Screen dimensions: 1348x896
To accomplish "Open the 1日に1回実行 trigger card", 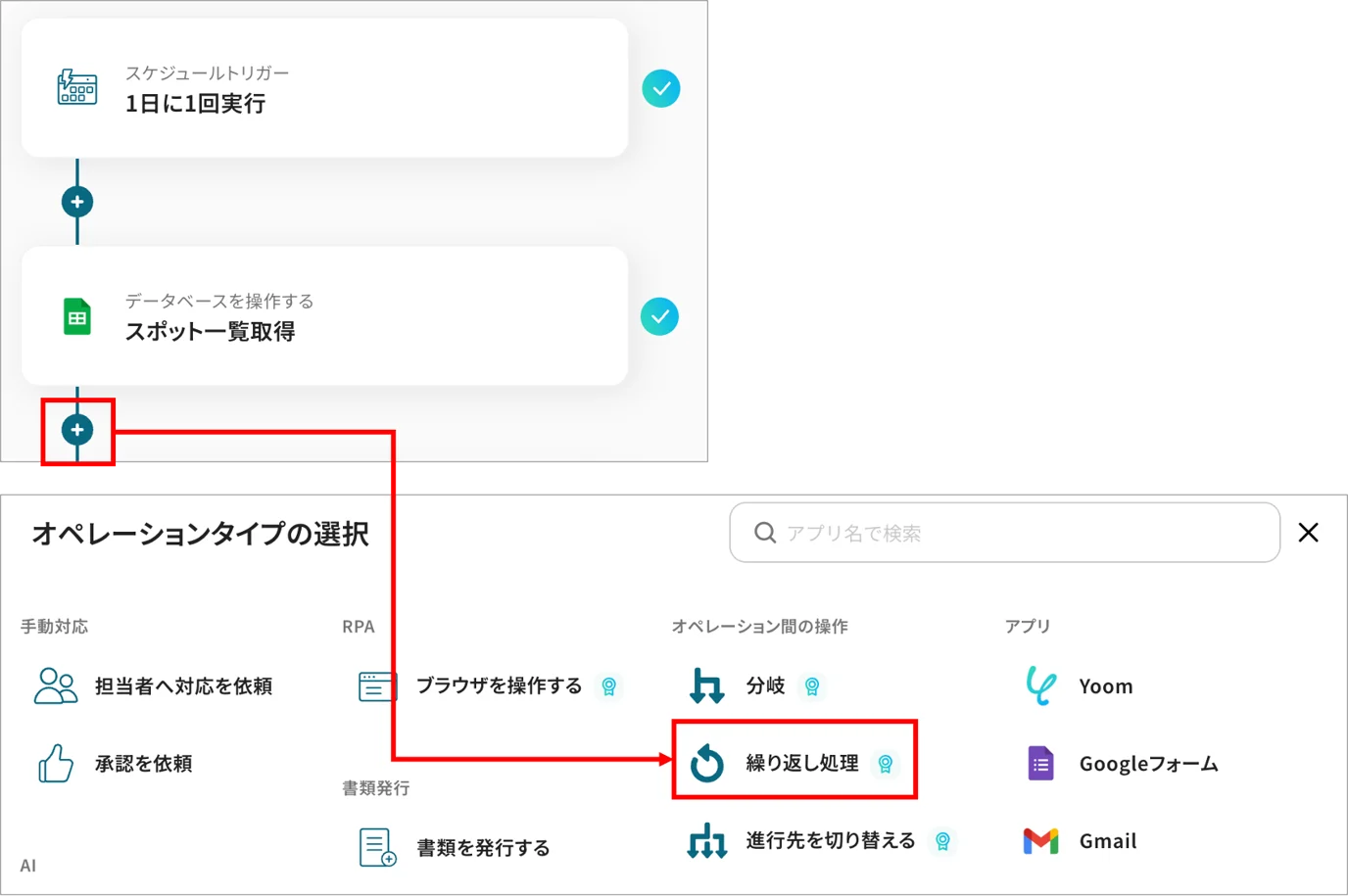I will pyautogui.click(x=324, y=88).
